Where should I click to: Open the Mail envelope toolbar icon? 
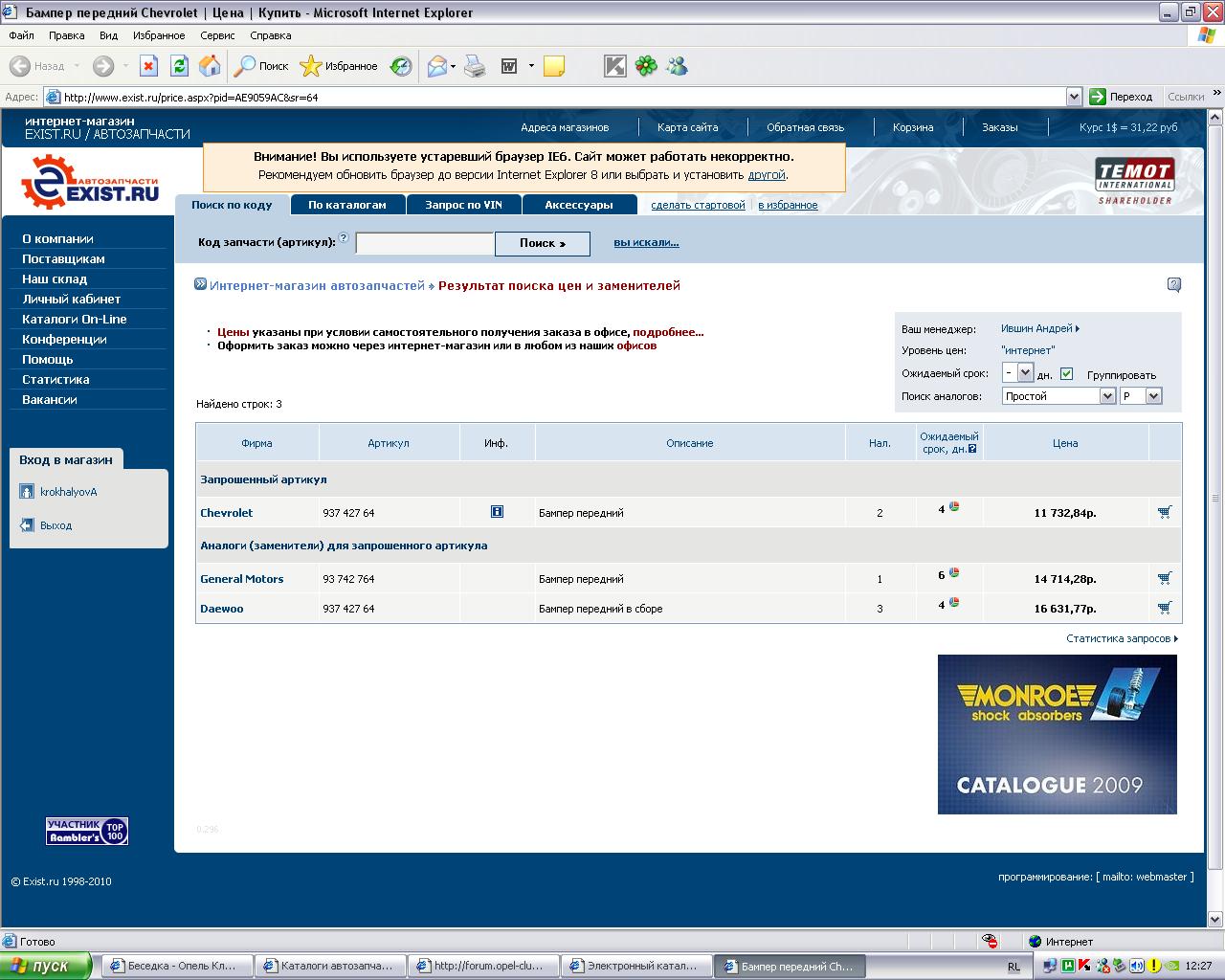[x=436, y=66]
